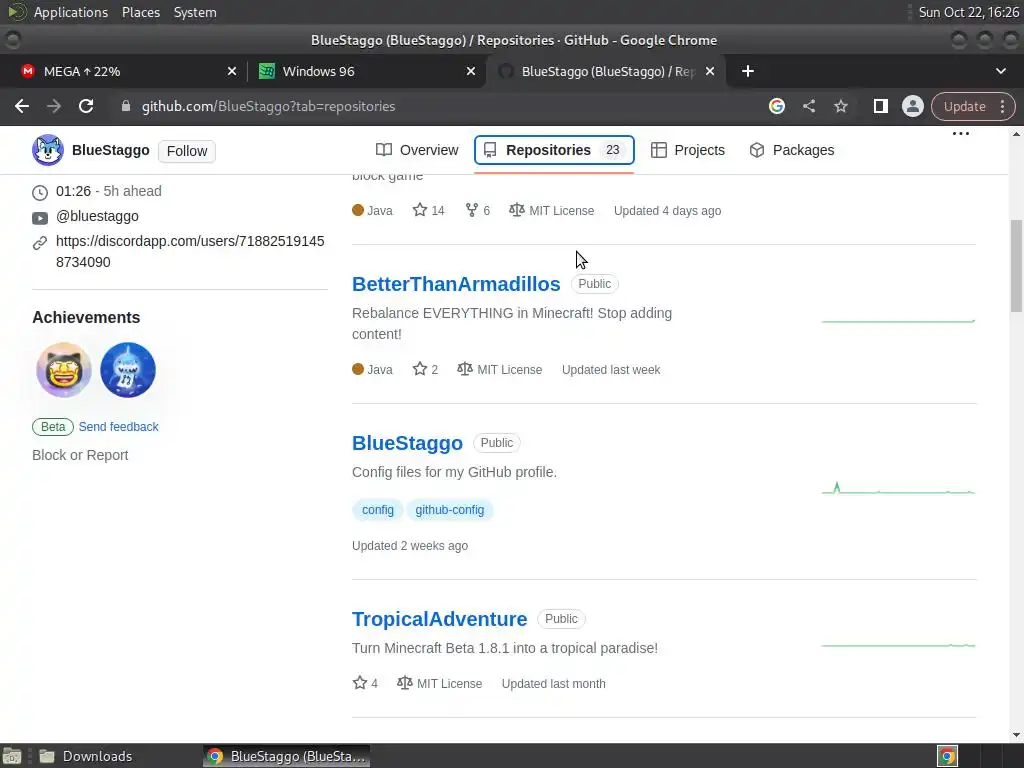1024x768 pixels.
Task: Open the BetterThanArmadillos repository
Action: 456,284
